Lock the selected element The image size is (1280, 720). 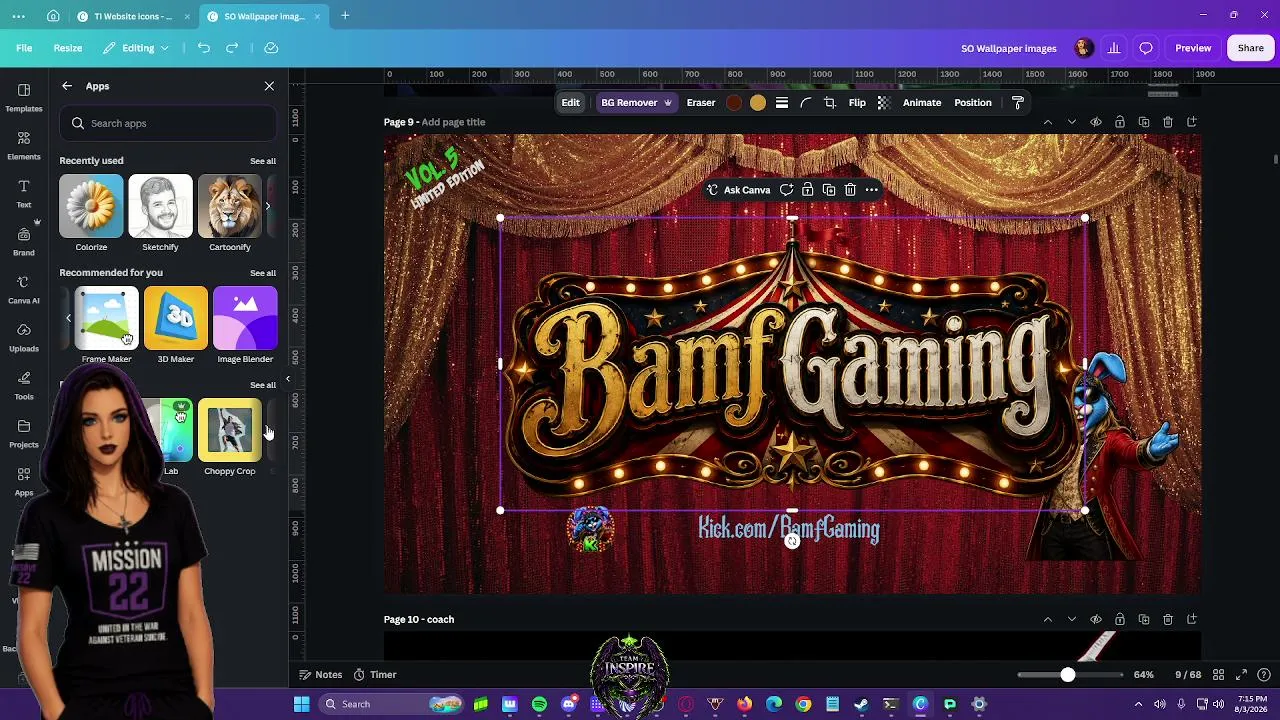click(808, 190)
